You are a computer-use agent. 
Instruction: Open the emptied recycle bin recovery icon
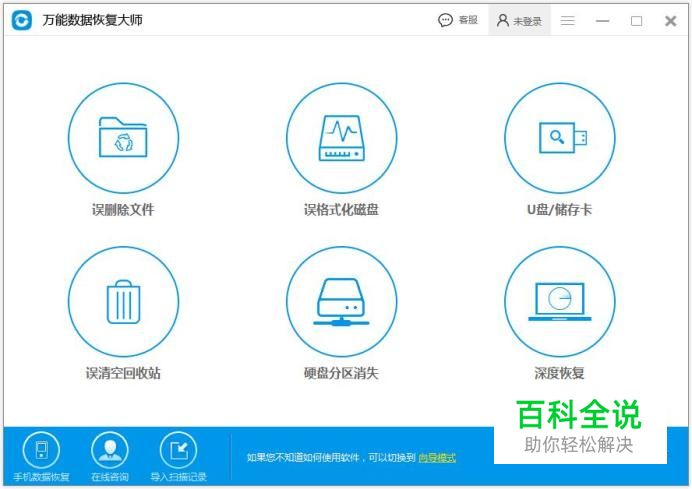pos(123,301)
